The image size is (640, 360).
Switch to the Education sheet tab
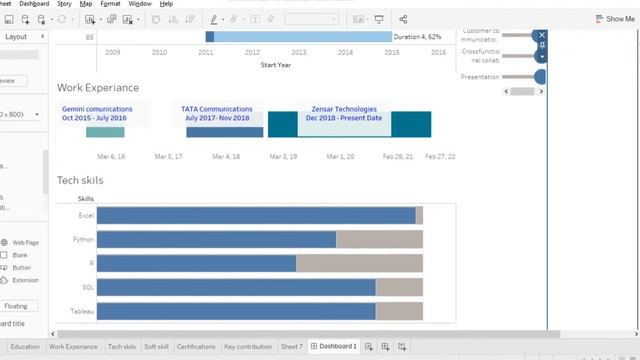pos(25,347)
